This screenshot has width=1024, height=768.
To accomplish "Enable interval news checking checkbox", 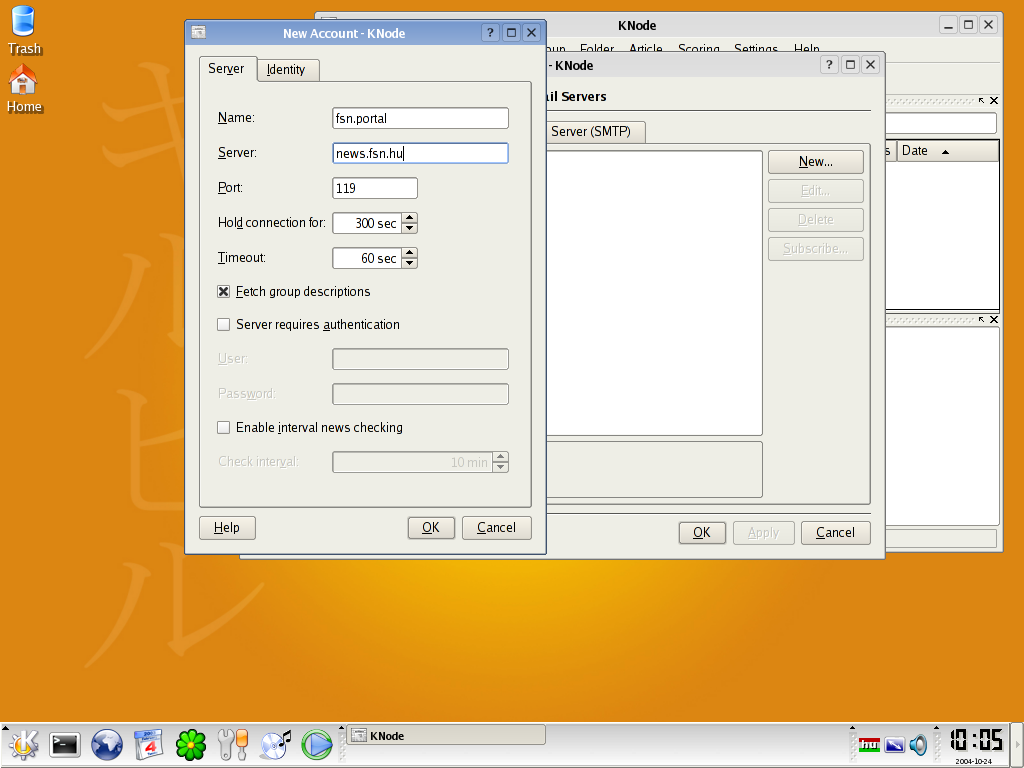I will [x=223, y=427].
